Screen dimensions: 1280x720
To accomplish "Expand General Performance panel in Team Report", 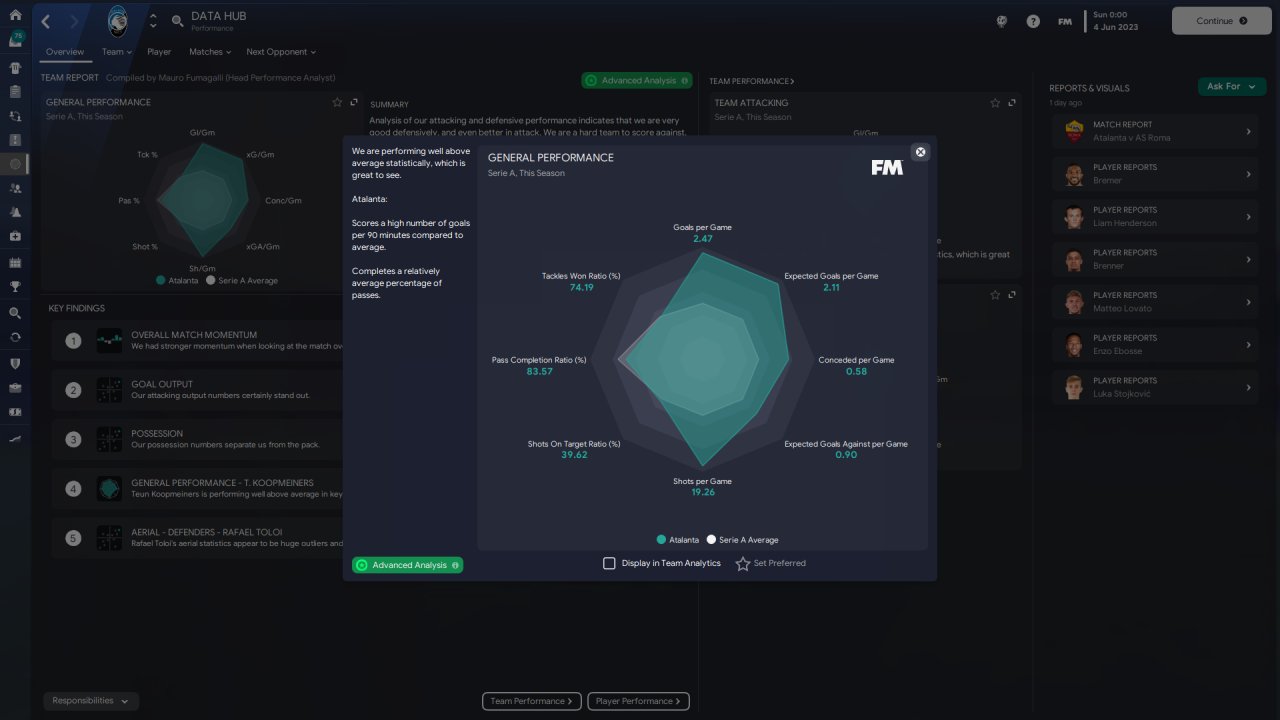I will point(354,102).
